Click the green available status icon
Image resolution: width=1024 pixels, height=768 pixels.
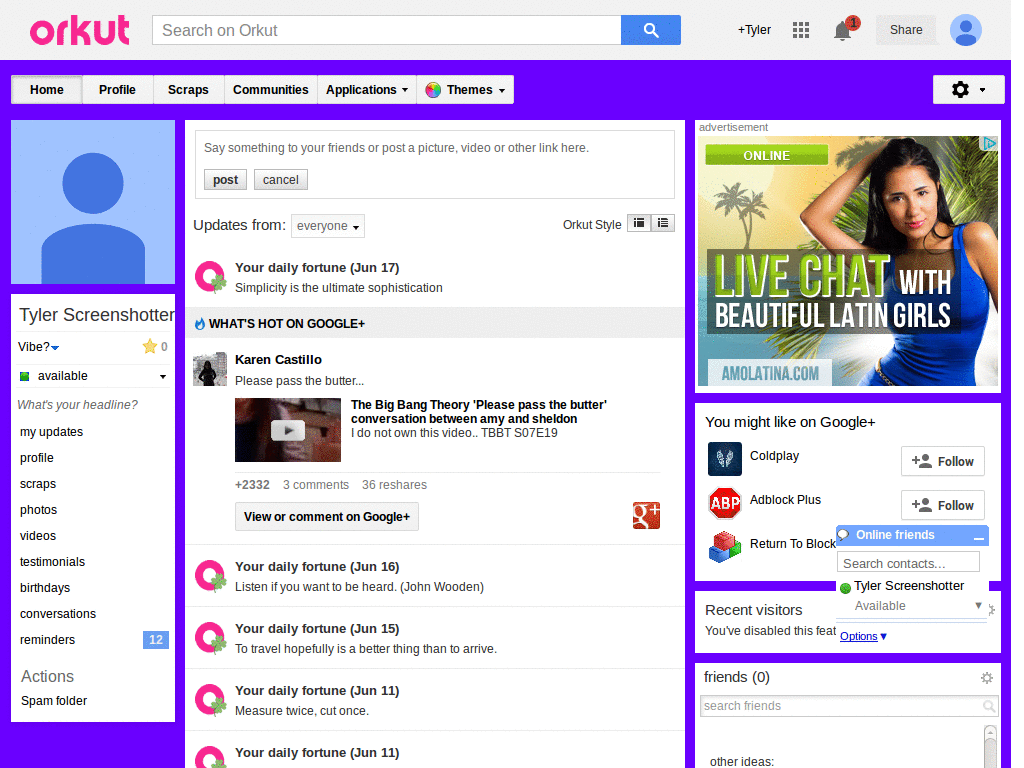25,376
